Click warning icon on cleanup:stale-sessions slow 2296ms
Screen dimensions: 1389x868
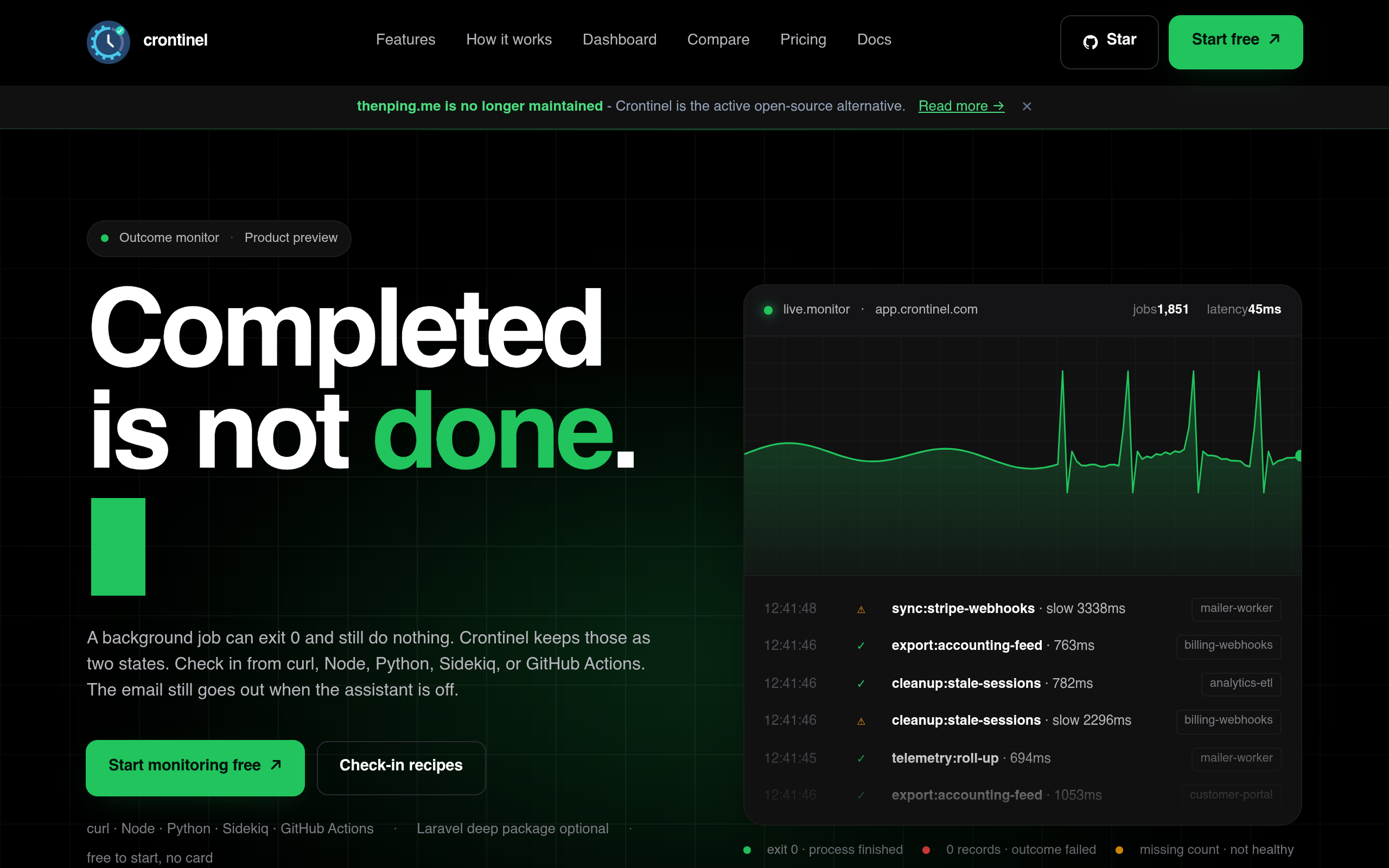tap(861, 721)
